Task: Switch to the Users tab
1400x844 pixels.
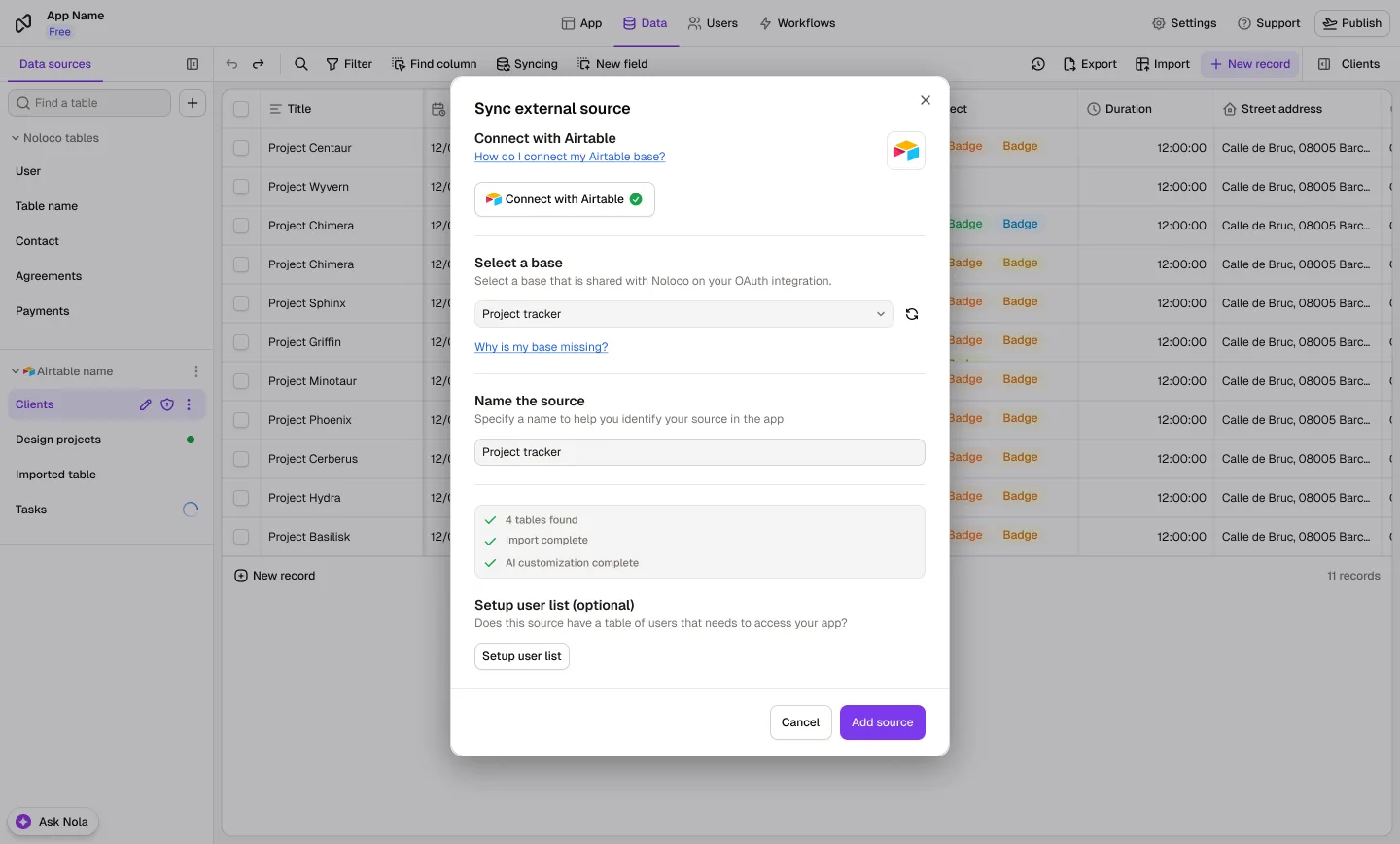Action: 713,23
